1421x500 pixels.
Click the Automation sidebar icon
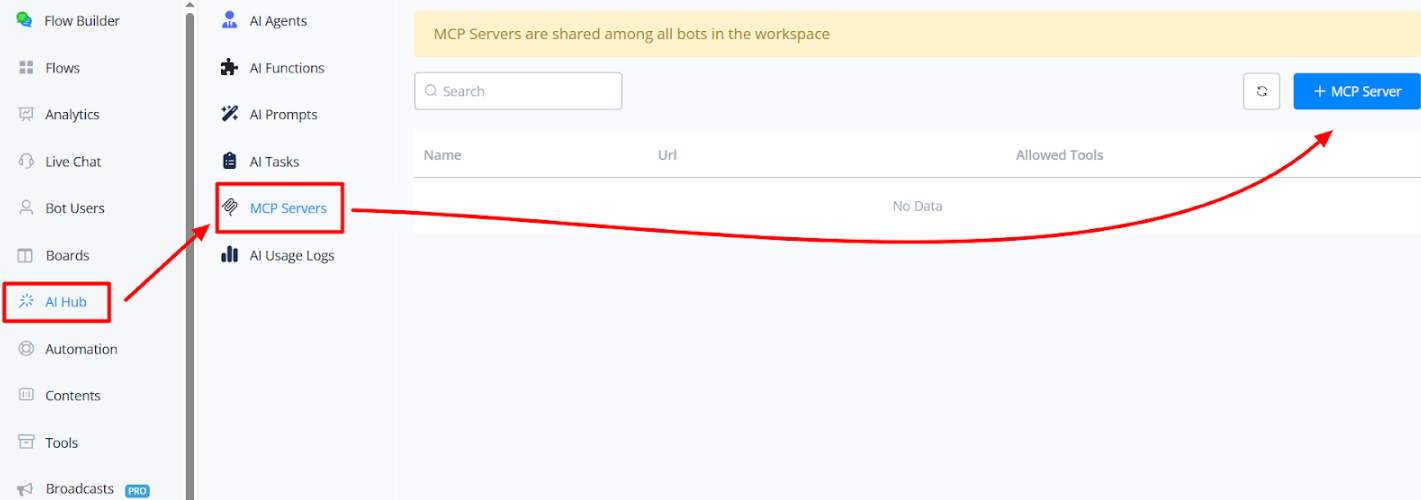(27, 349)
